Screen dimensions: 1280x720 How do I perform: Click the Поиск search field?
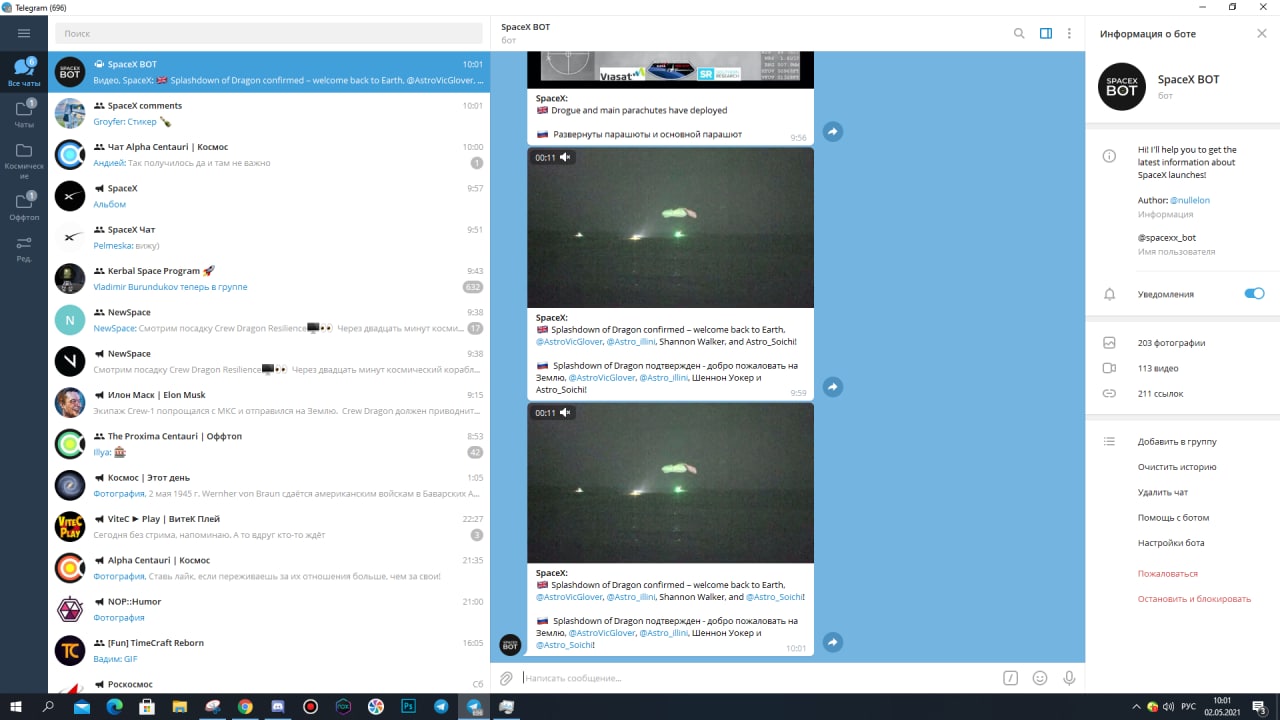pos(269,33)
